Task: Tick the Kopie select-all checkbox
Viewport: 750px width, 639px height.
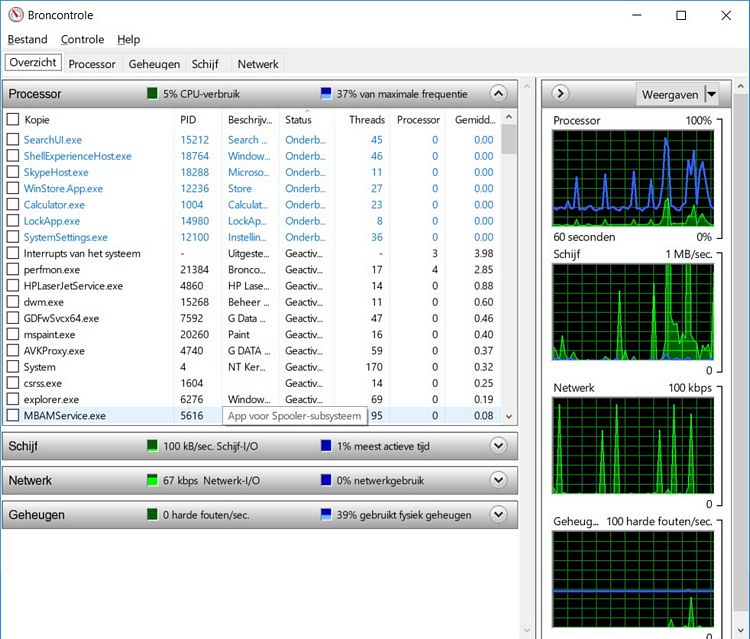Action: tap(13, 120)
